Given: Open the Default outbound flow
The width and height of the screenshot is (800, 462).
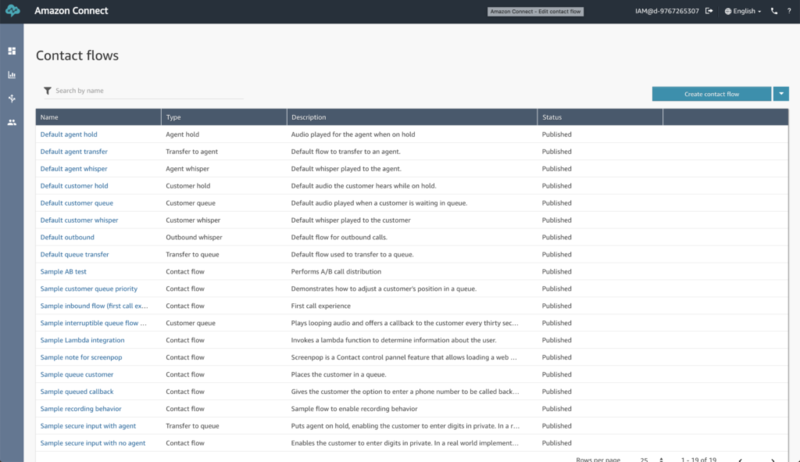Looking at the screenshot, I should coord(67,237).
